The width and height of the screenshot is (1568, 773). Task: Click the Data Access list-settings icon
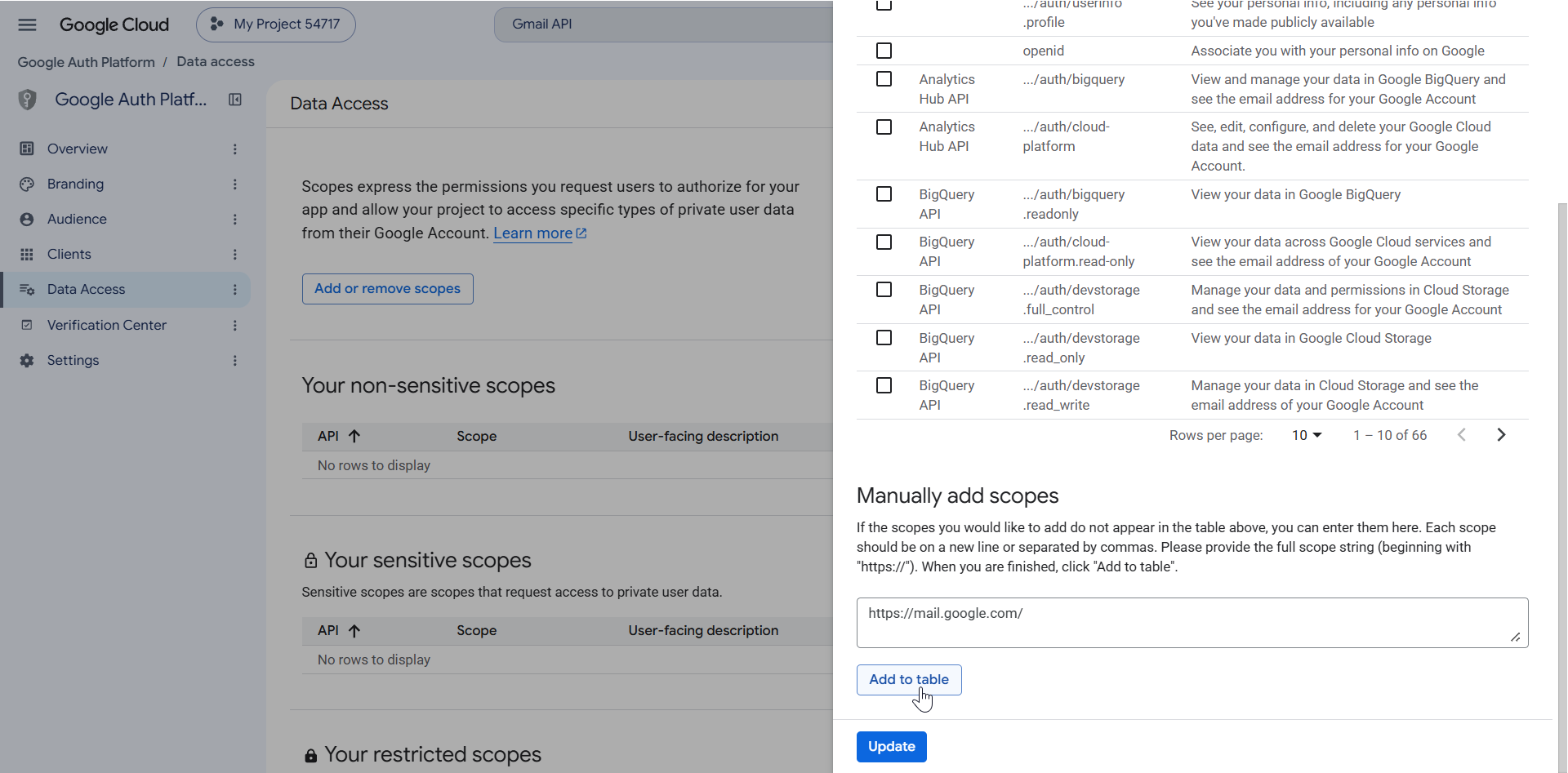click(x=27, y=290)
